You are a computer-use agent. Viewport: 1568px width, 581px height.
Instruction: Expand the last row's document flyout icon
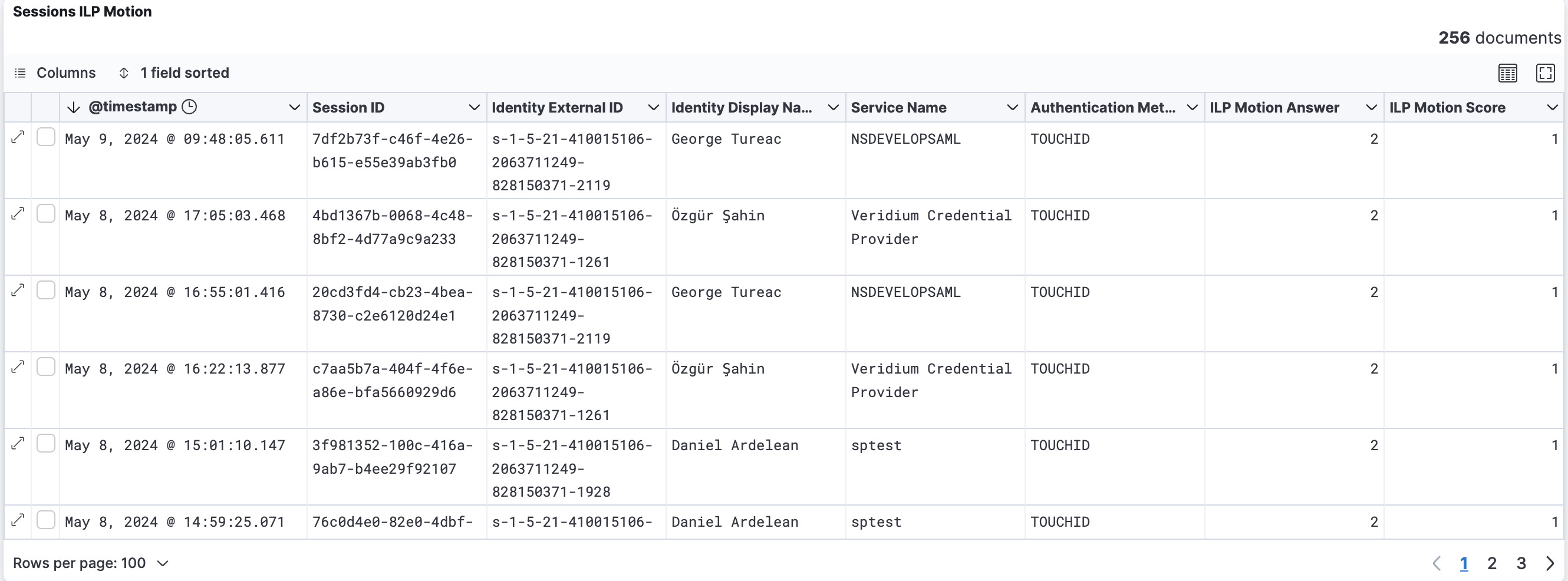pyautogui.click(x=18, y=520)
